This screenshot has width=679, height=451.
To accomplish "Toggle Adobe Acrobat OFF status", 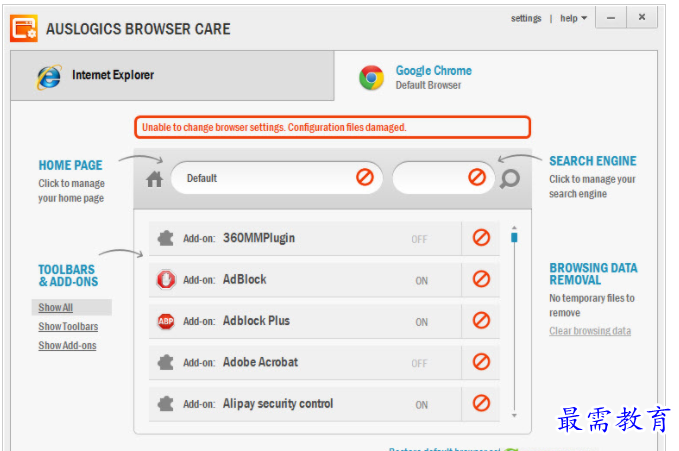I will [419, 363].
